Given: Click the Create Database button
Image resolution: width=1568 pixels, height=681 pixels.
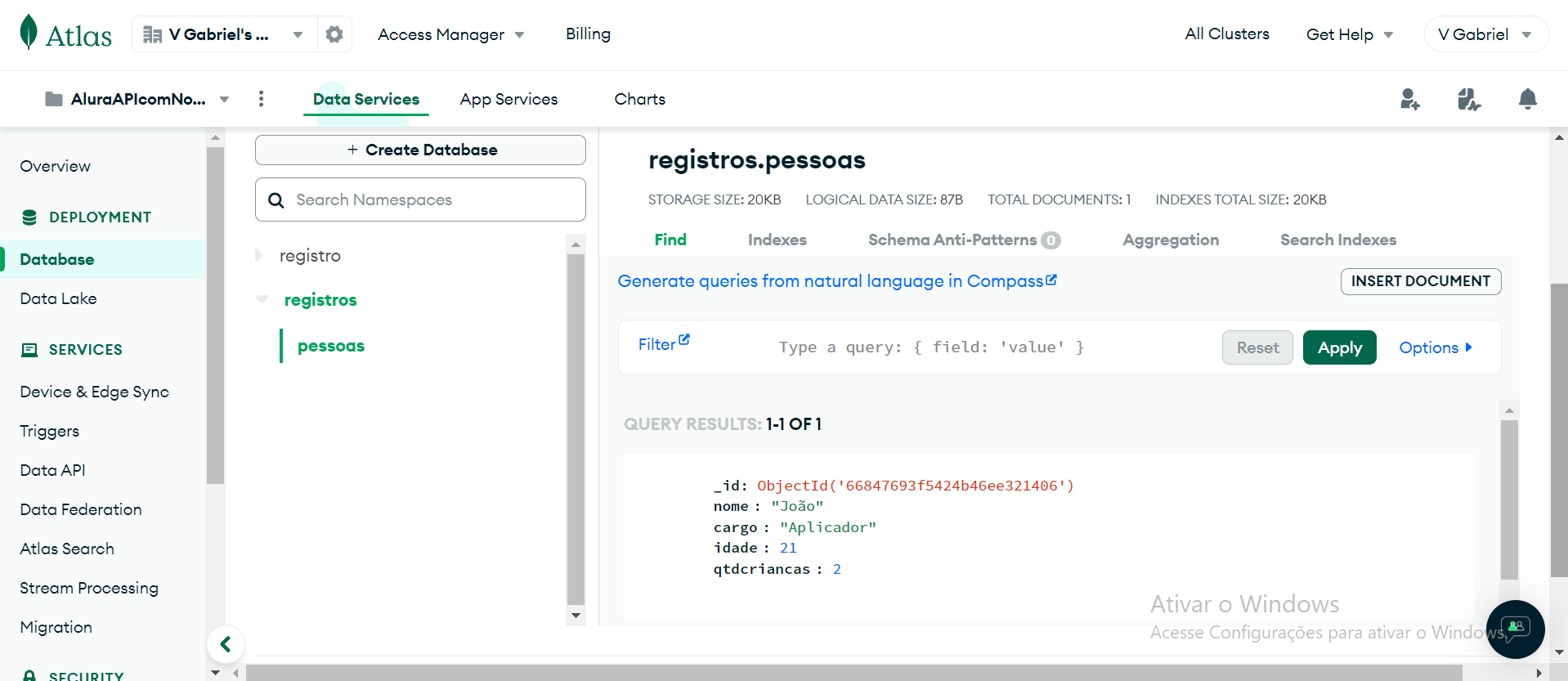Looking at the screenshot, I should click(x=420, y=150).
